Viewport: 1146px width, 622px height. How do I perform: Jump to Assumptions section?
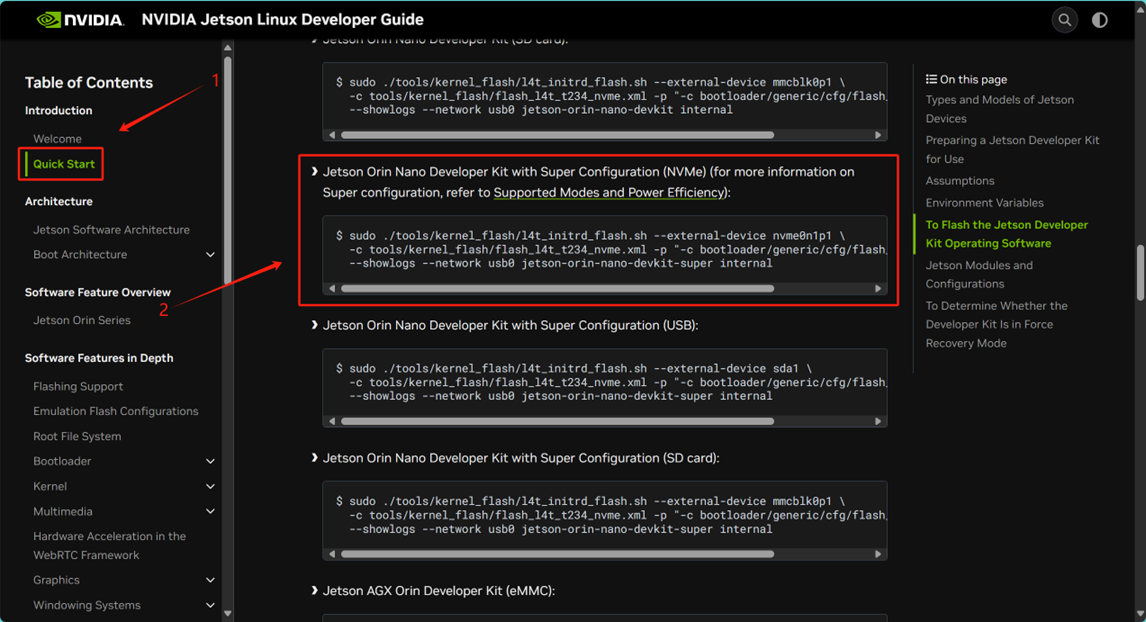(x=960, y=181)
